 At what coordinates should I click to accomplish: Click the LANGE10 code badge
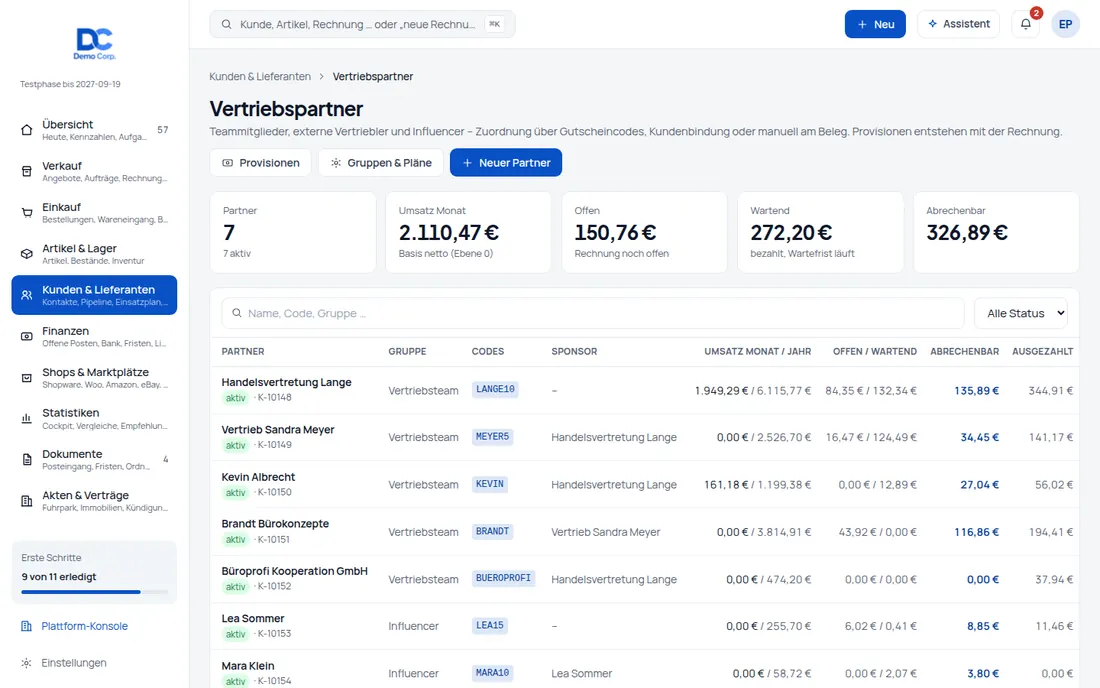click(x=495, y=389)
